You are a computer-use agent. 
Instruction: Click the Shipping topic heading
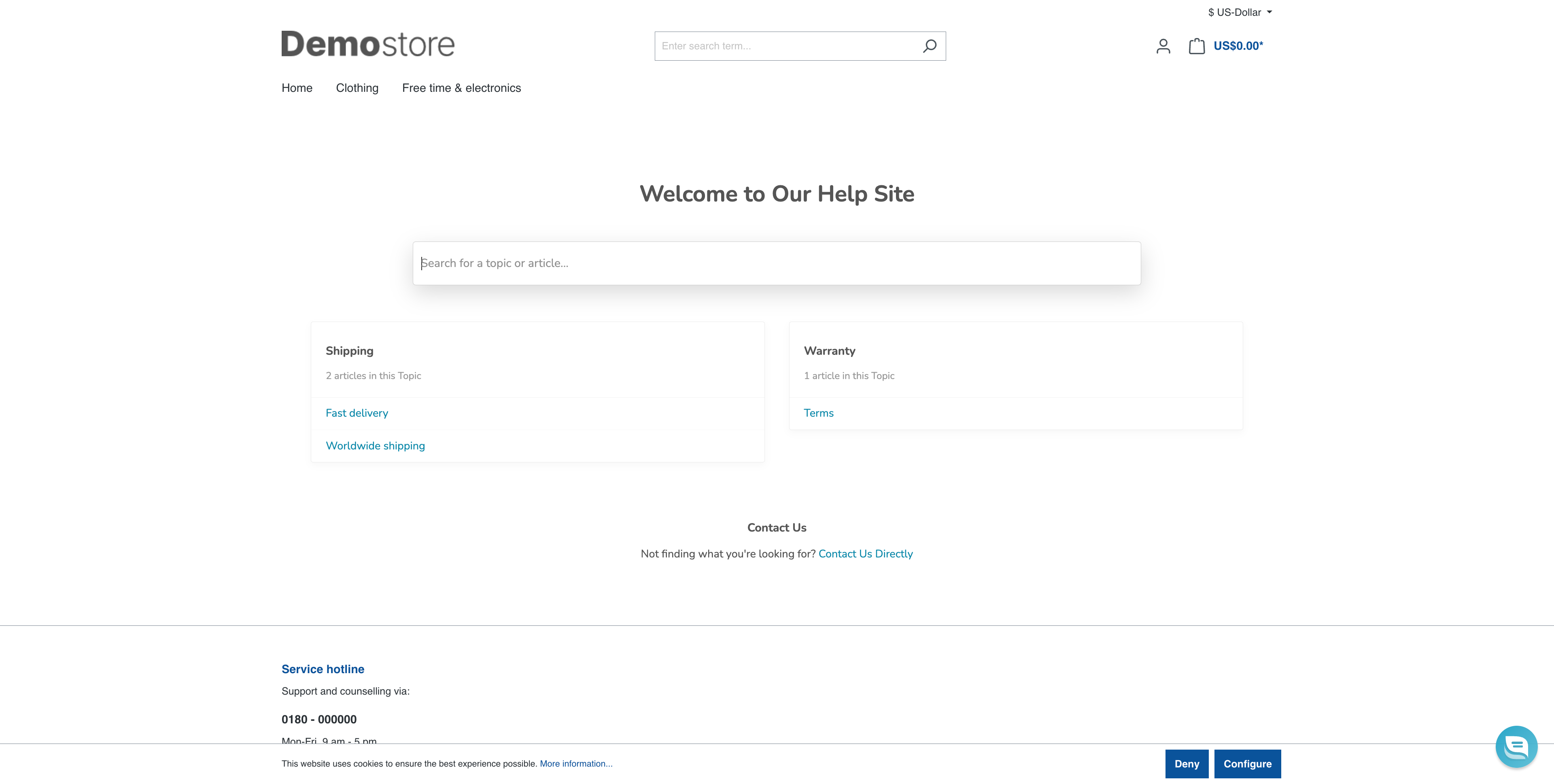coord(349,351)
